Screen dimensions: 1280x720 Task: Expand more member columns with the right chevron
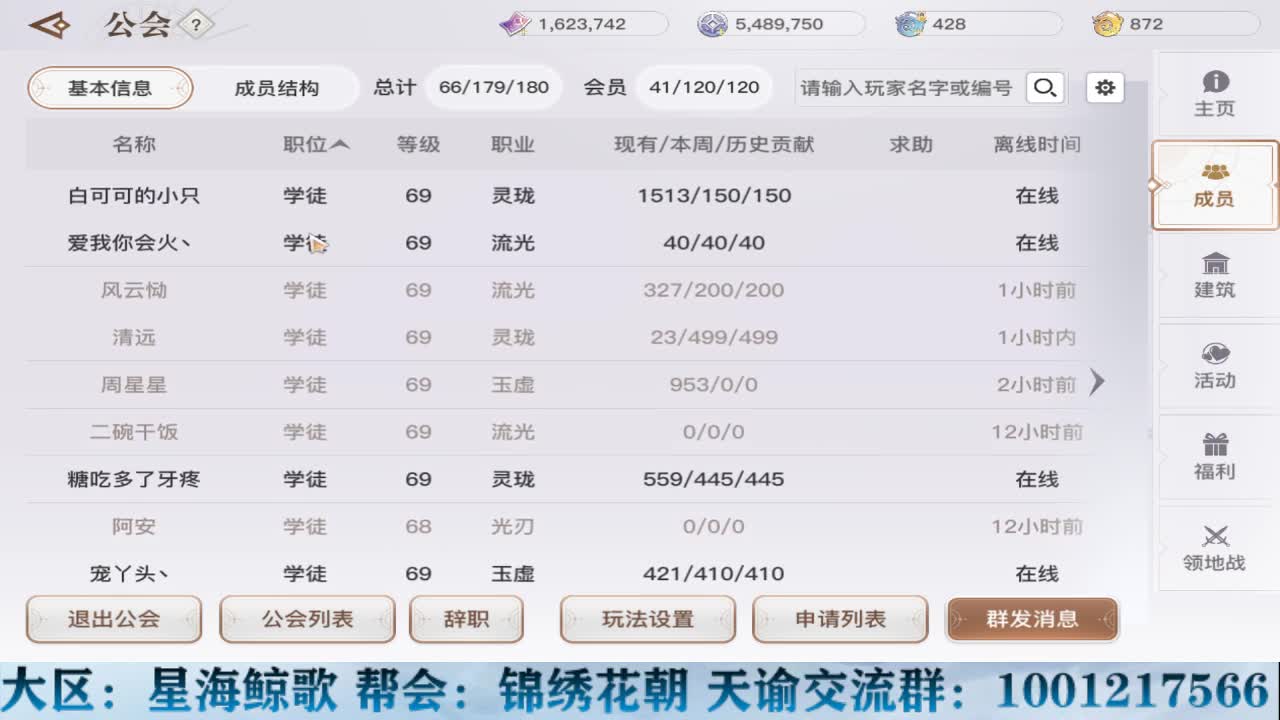[1098, 382]
